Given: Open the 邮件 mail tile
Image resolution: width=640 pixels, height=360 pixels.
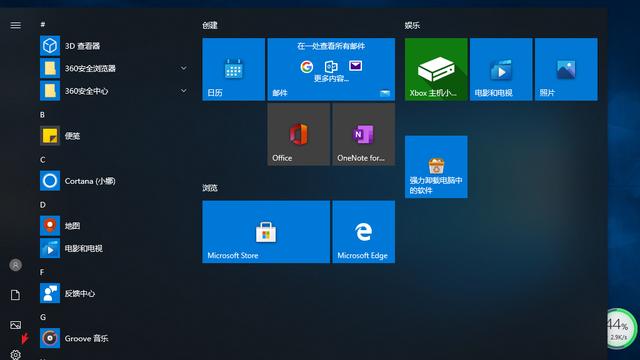Looking at the screenshot, I should (331, 69).
